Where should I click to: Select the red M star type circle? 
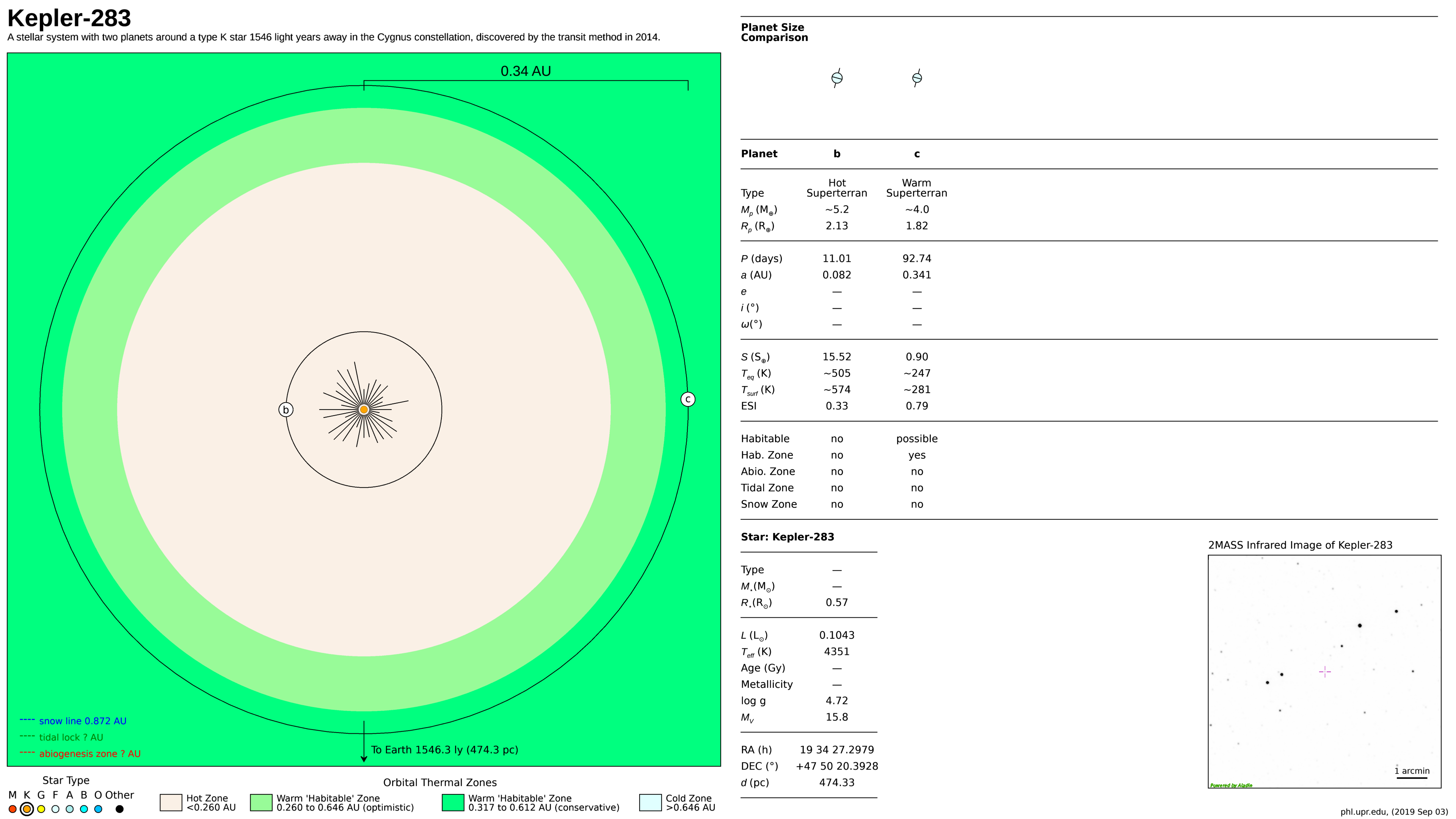(13, 810)
